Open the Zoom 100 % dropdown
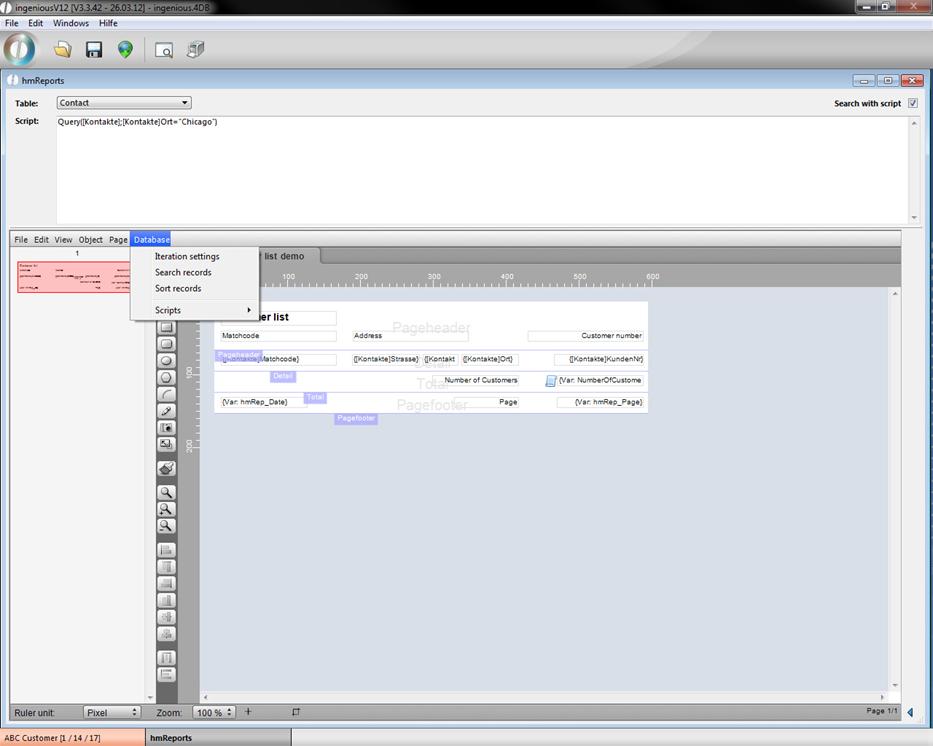This screenshot has height=746, width=933. tap(213, 712)
